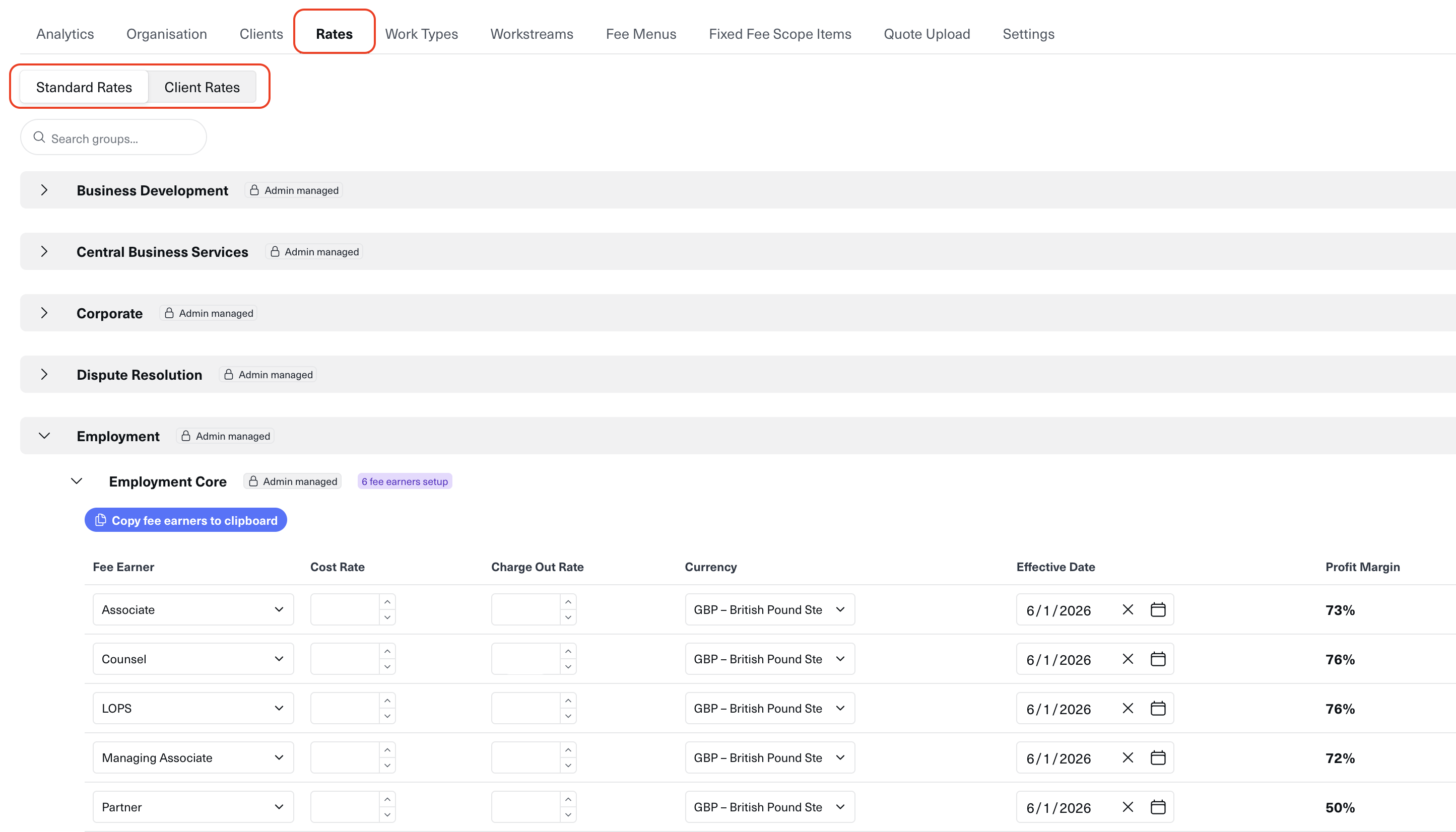The width and height of the screenshot is (1456, 832).
Task: Open calendar picker for Associate effective date
Action: coord(1158,610)
